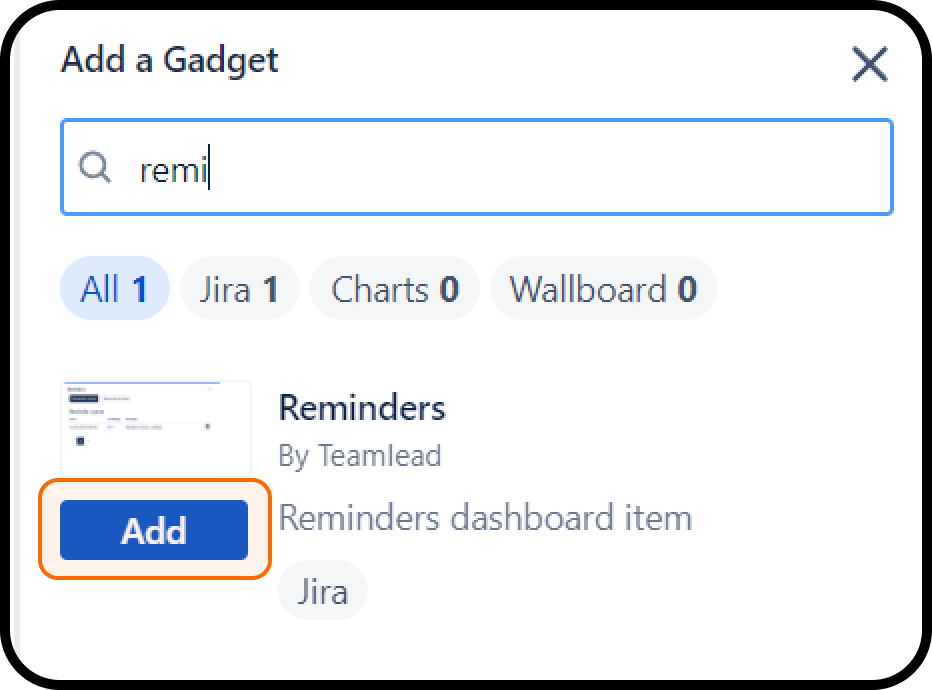The image size is (932, 690).
Task: Click the Reminders dashboard item description
Action: coord(485,518)
